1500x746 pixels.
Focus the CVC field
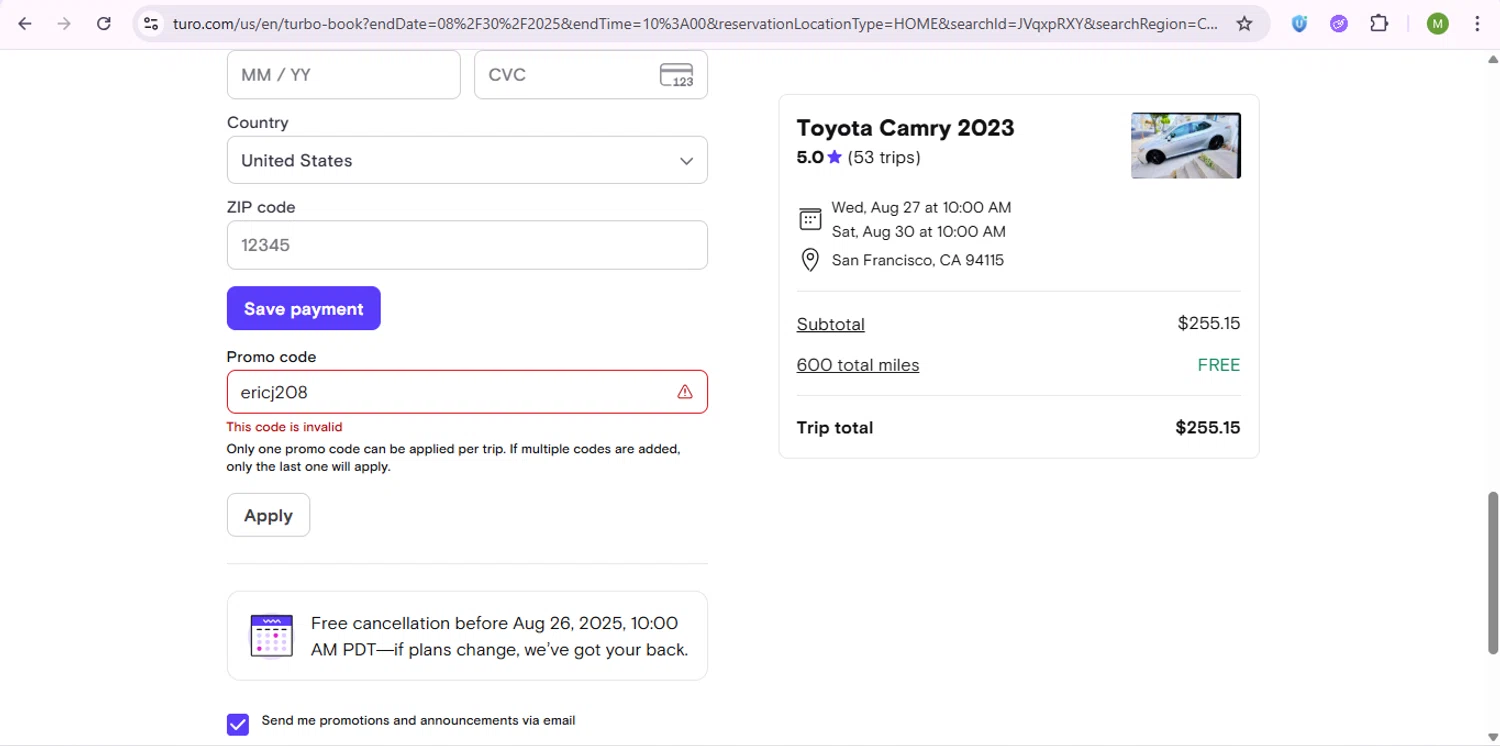click(x=591, y=75)
